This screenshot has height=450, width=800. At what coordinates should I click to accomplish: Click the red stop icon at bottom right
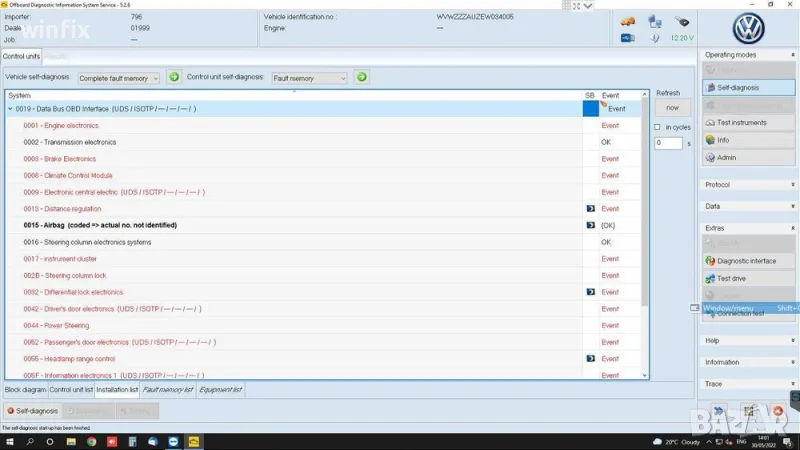[777, 411]
